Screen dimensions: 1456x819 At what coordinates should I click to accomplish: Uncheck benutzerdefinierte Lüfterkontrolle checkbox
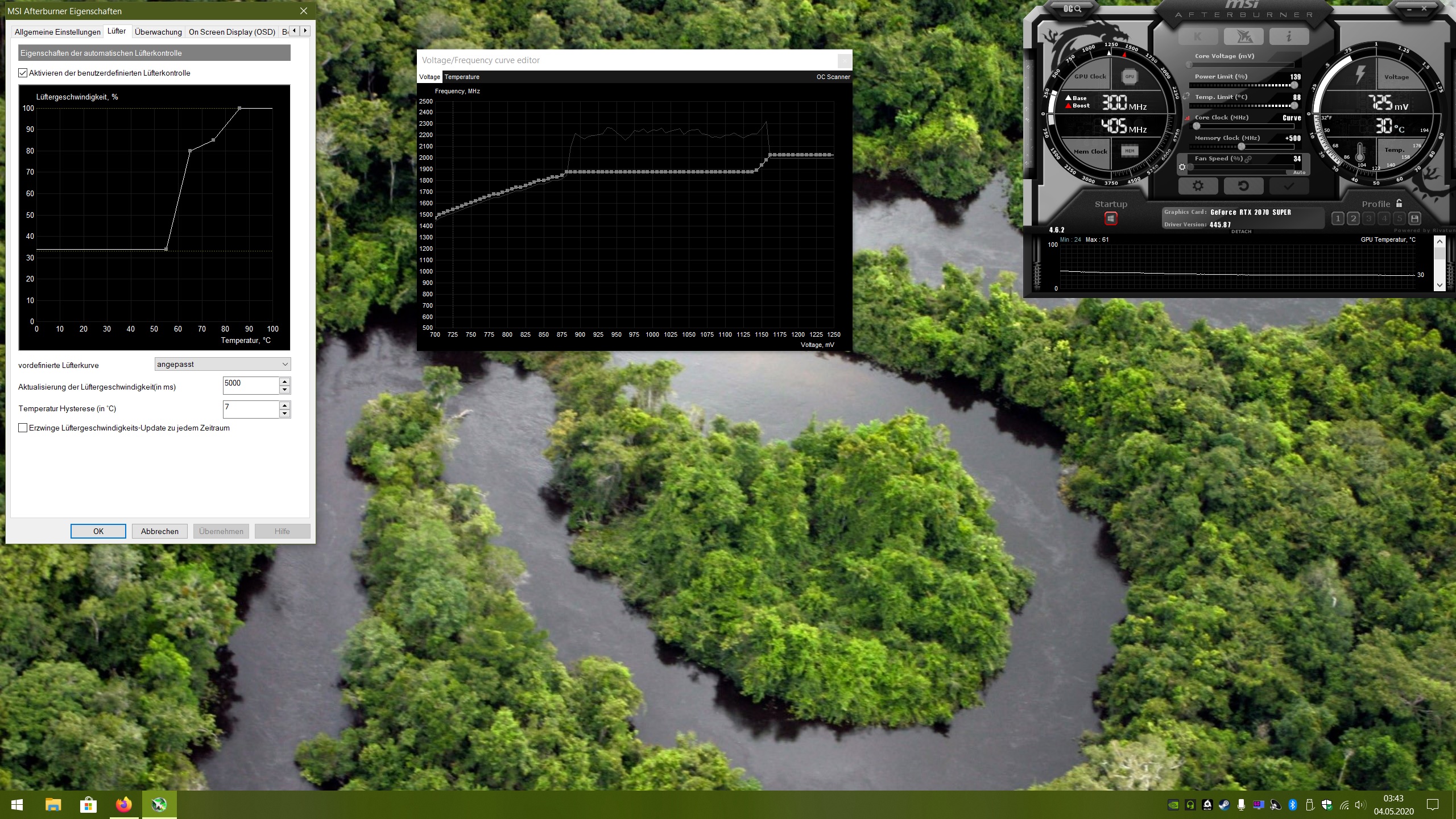(x=23, y=73)
